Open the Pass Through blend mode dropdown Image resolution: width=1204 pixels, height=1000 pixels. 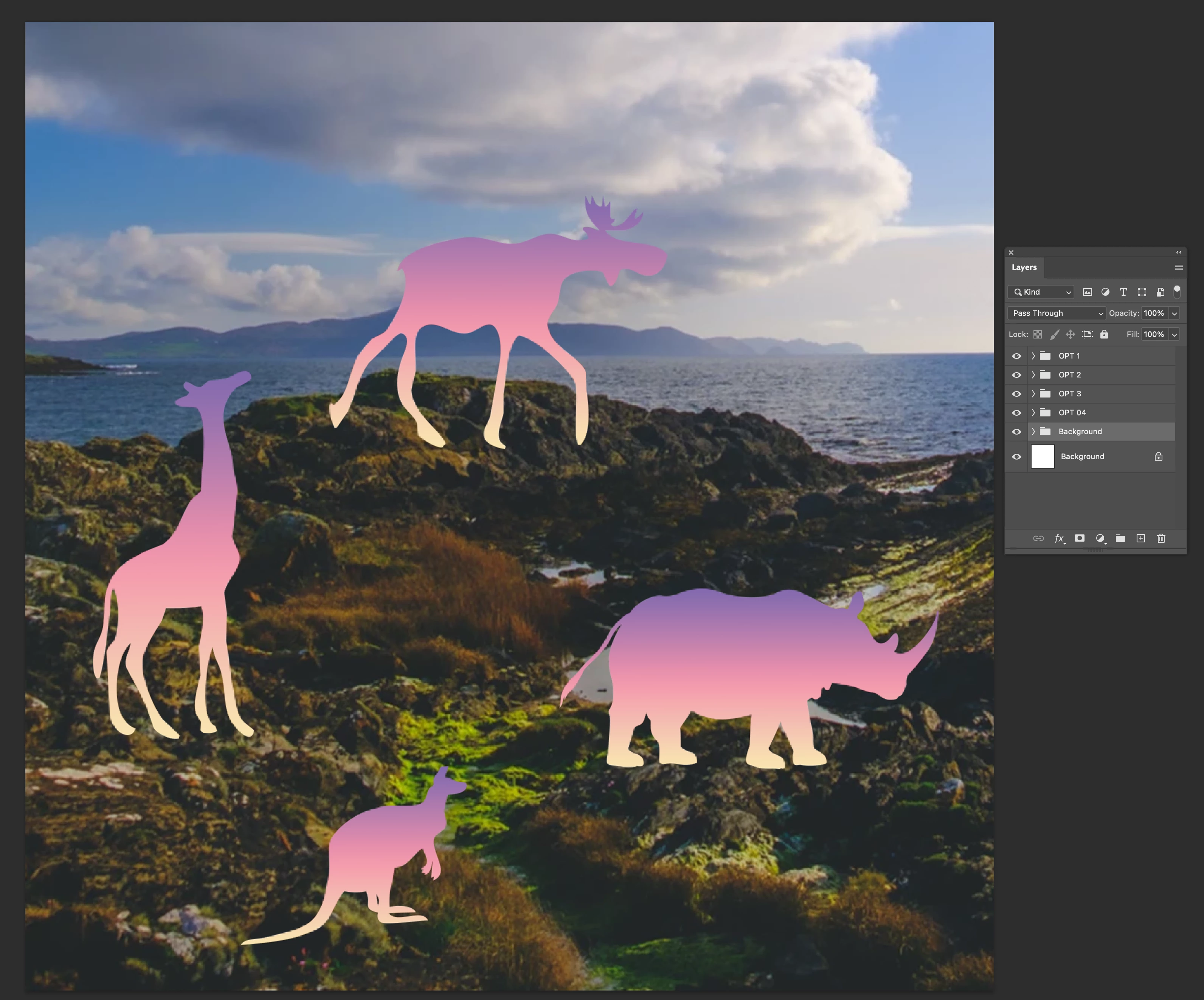tap(1056, 313)
